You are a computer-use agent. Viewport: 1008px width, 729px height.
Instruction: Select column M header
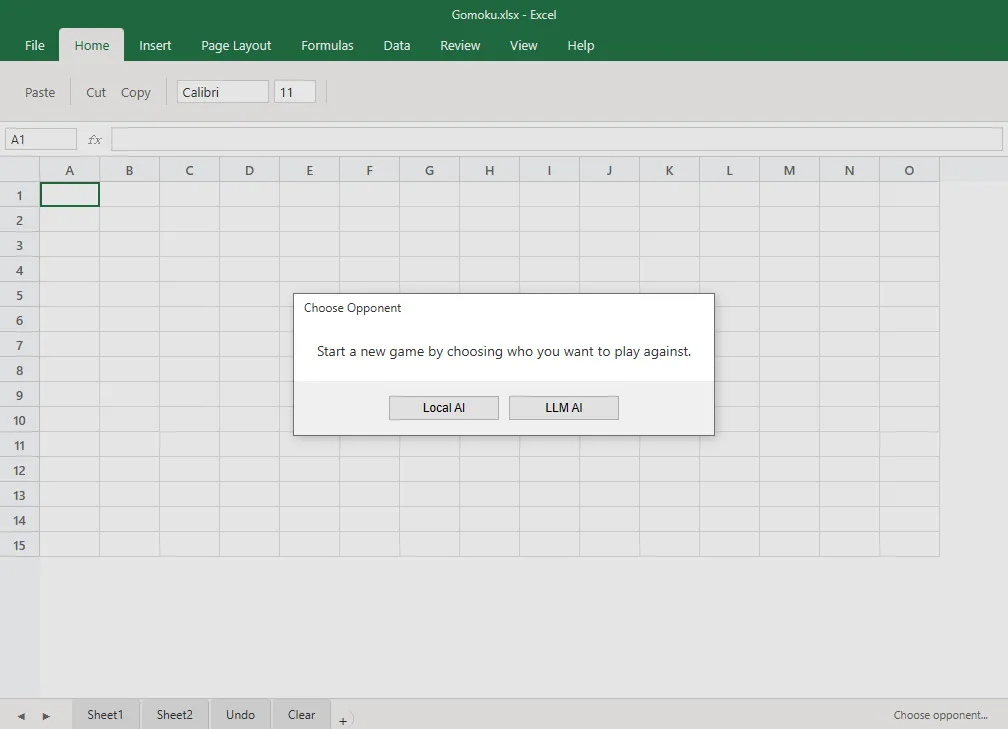pos(789,170)
